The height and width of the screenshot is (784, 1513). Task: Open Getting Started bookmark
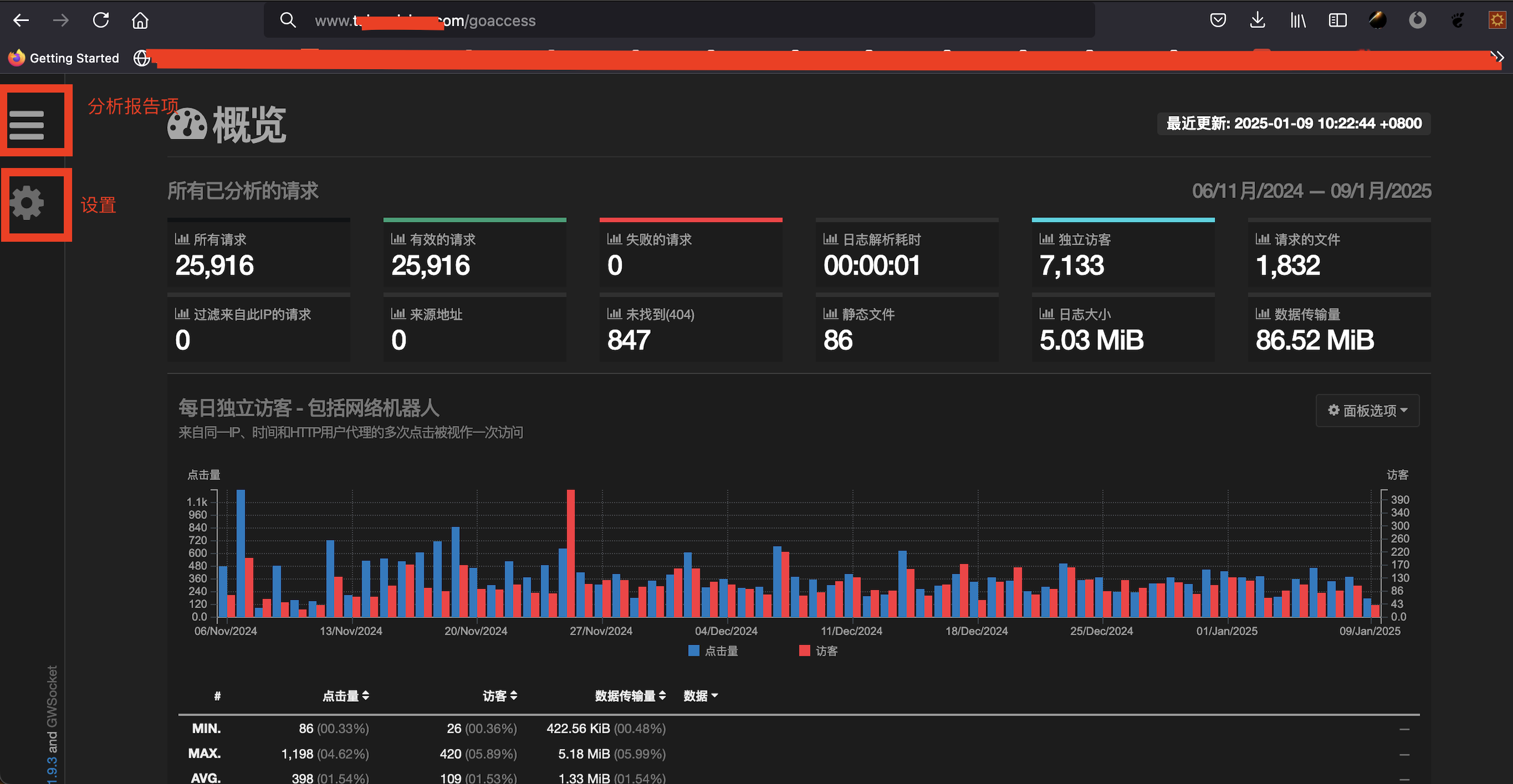[63, 58]
